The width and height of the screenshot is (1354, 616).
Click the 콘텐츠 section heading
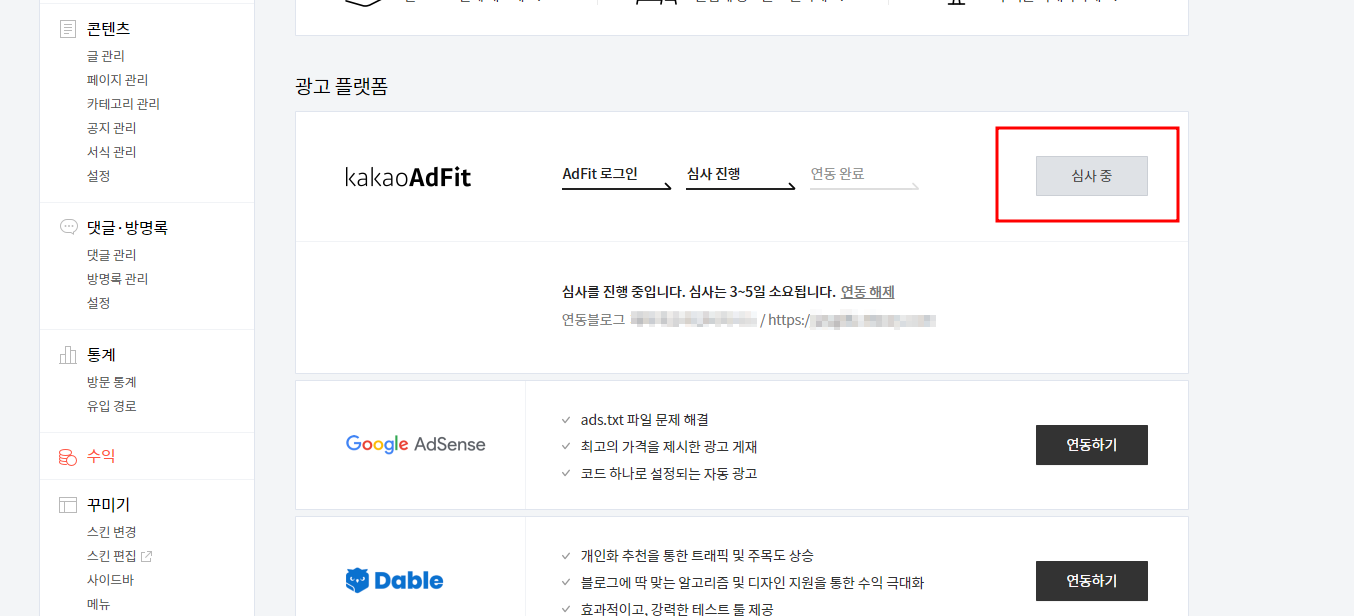[109, 29]
